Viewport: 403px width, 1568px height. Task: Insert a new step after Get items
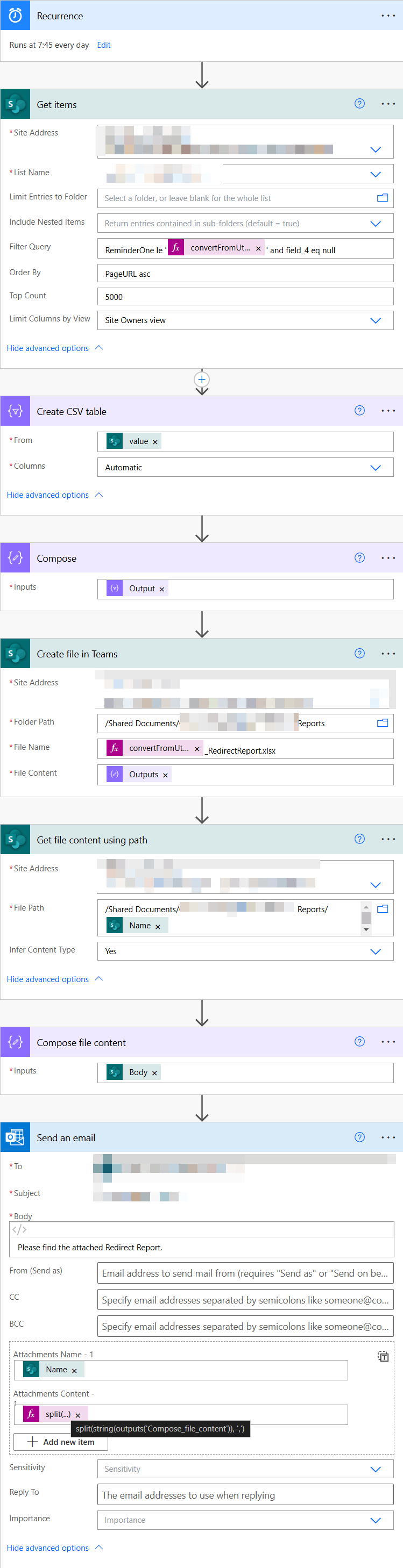[202, 379]
